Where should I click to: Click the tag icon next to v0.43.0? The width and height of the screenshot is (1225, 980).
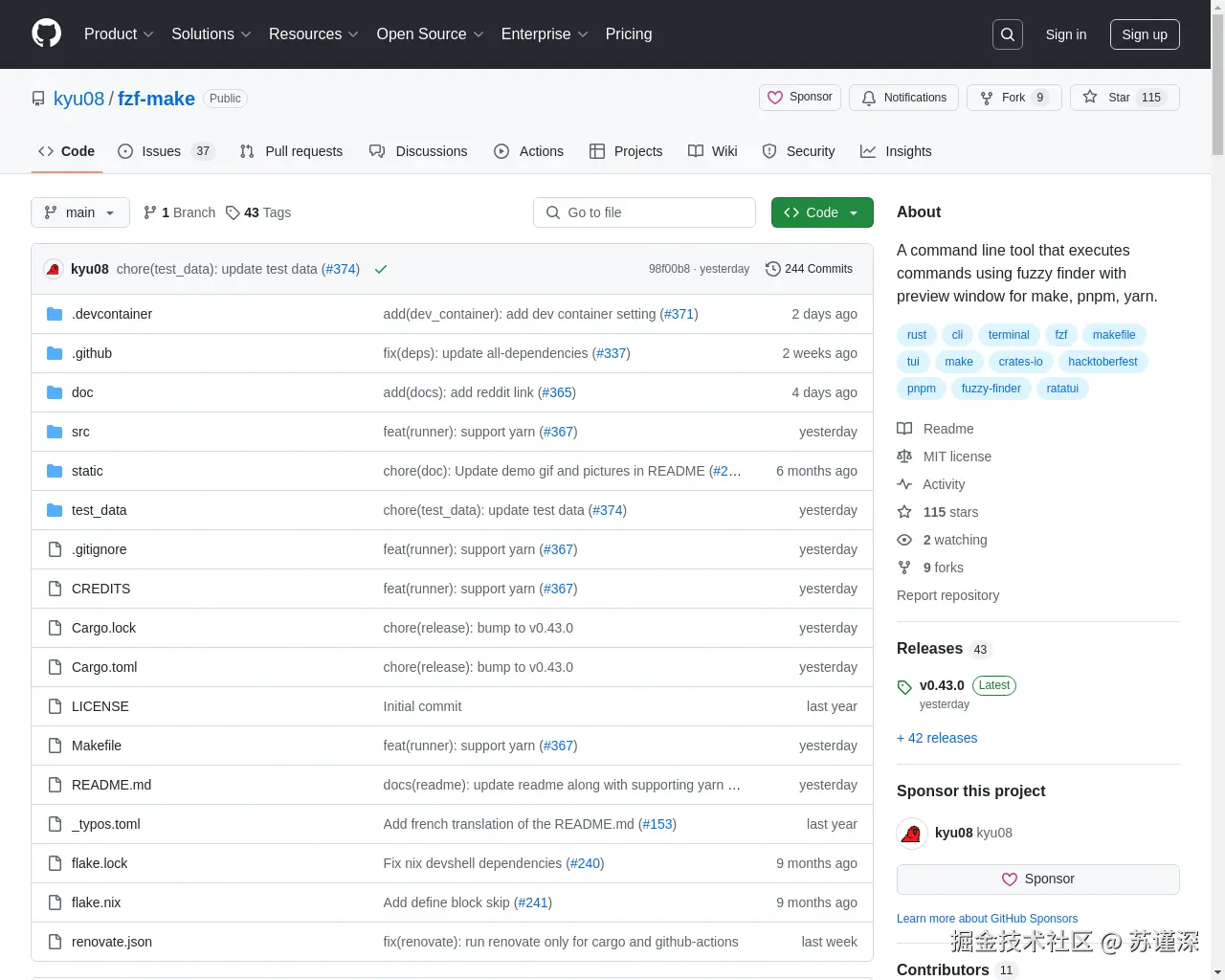[903, 686]
